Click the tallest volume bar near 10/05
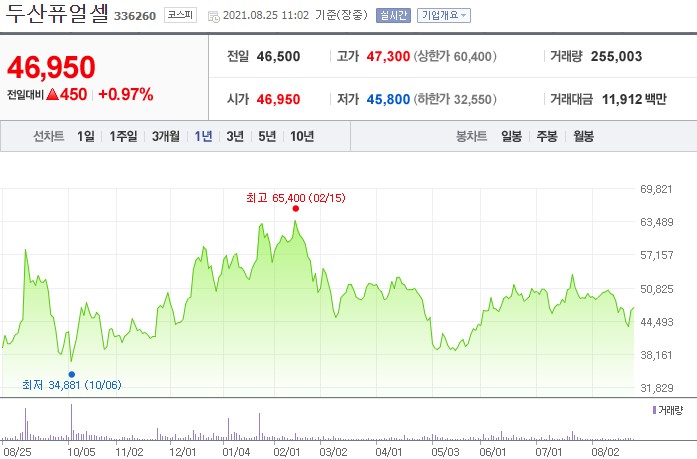This screenshot has height=459, width=697. 71,422
